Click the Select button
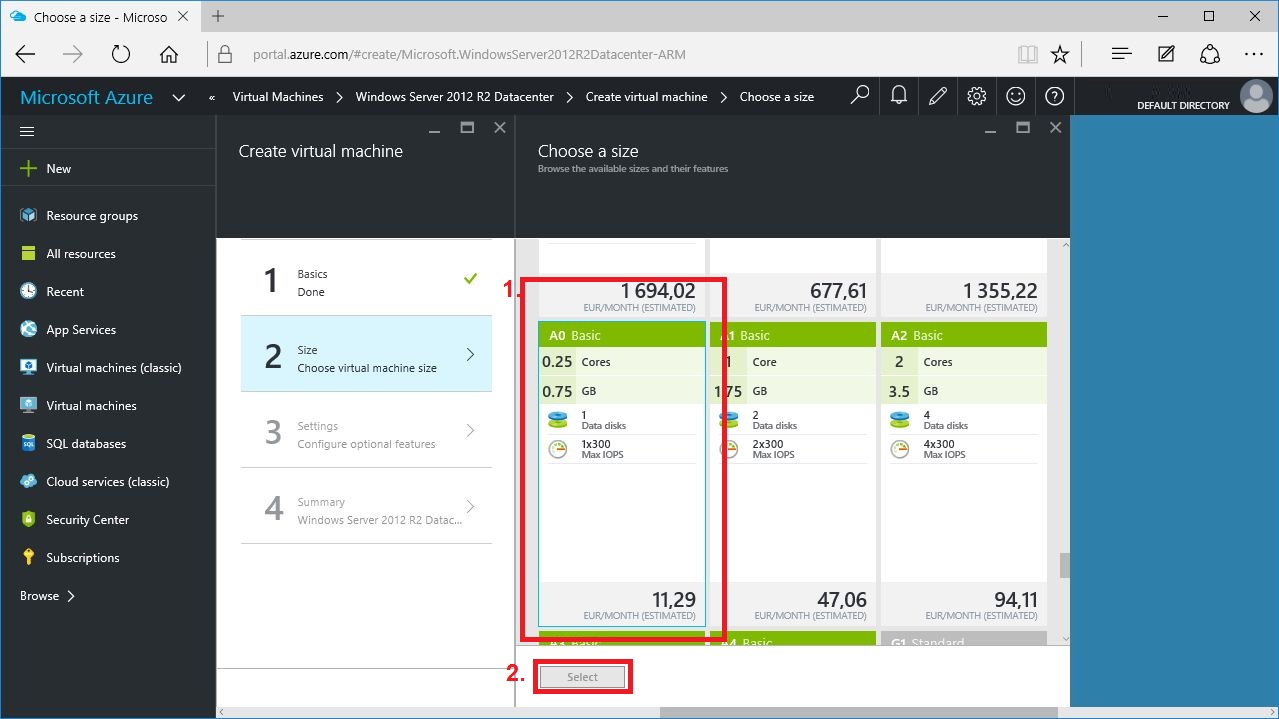This screenshot has height=719, width=1279. 582,677
